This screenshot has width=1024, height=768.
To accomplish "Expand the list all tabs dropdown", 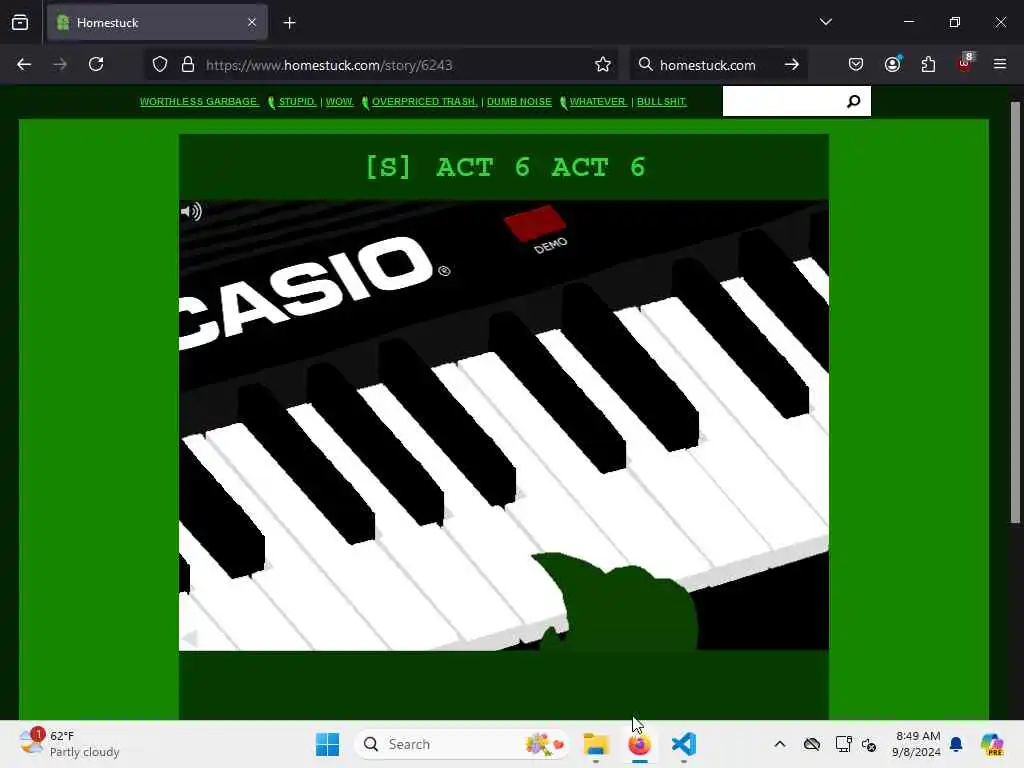I will tap(826, 22).
